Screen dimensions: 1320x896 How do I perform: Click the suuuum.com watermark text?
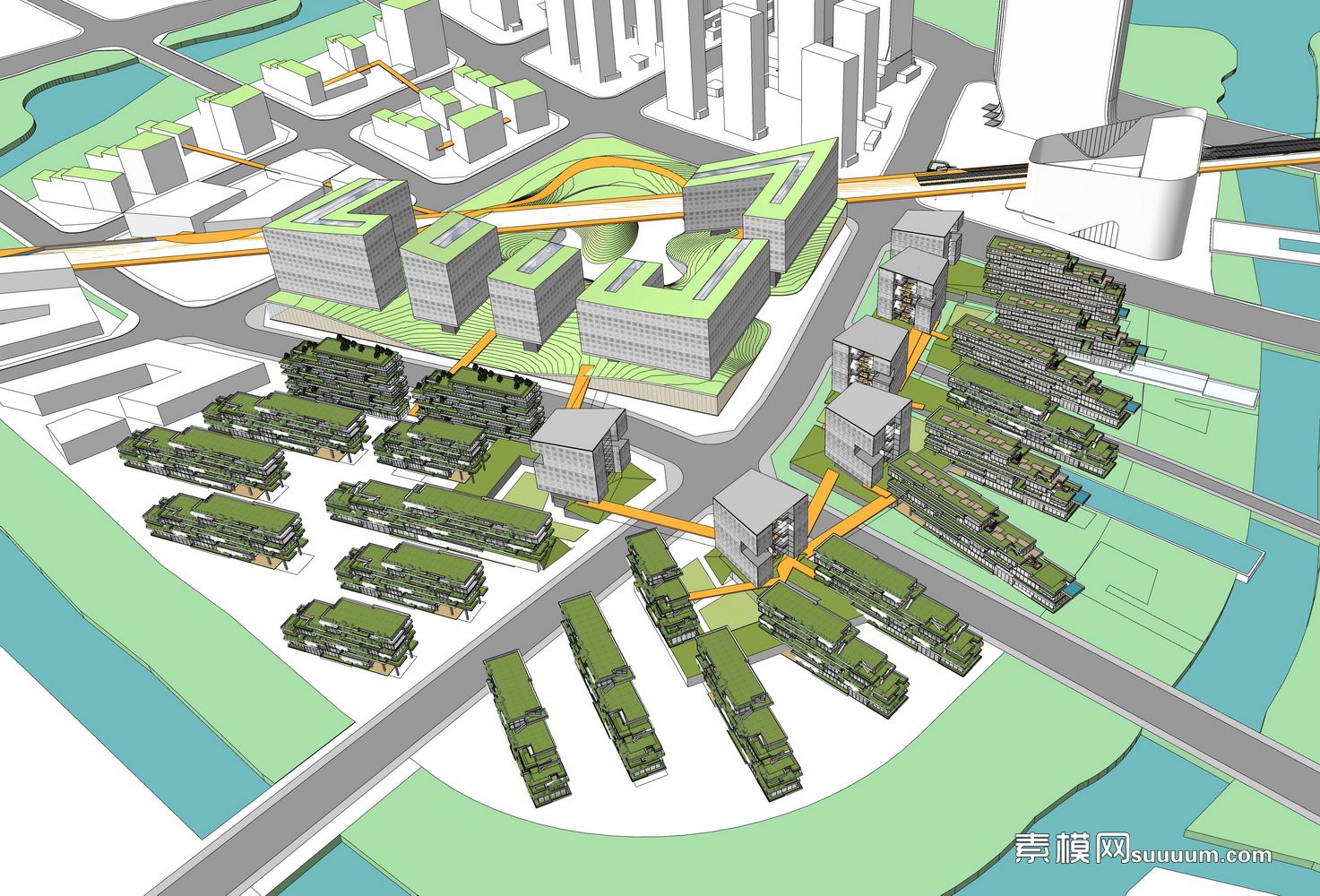(x=1201, y=855)
